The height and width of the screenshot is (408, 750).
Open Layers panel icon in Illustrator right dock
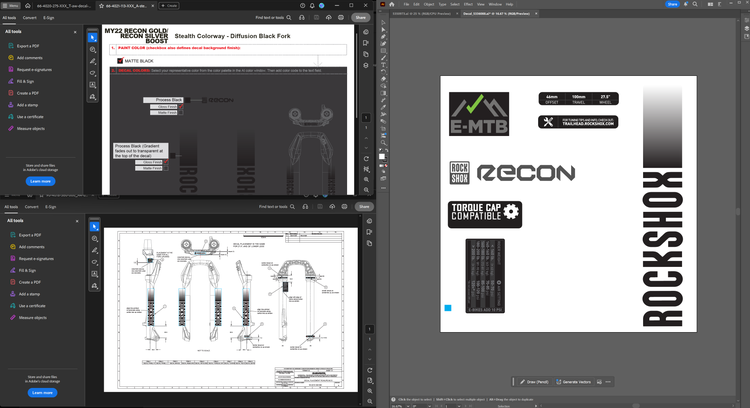[747, 28]
